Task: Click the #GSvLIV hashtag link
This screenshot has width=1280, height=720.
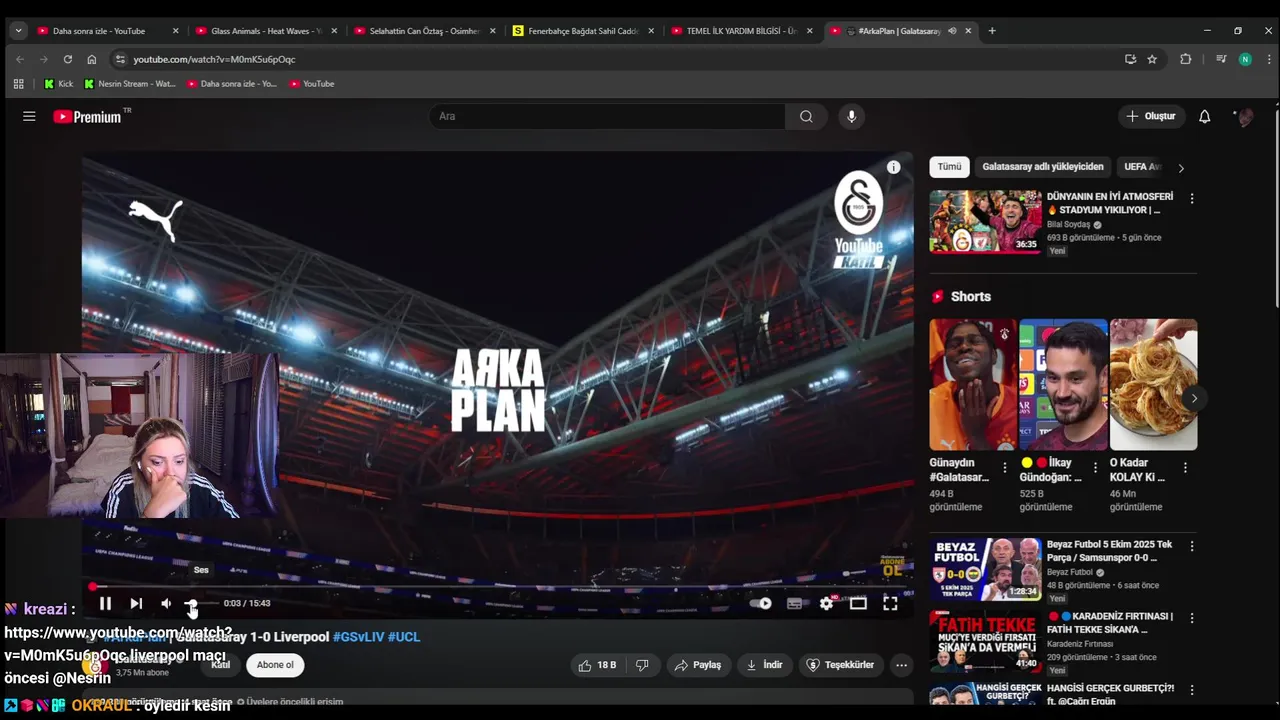Action: 358,637
